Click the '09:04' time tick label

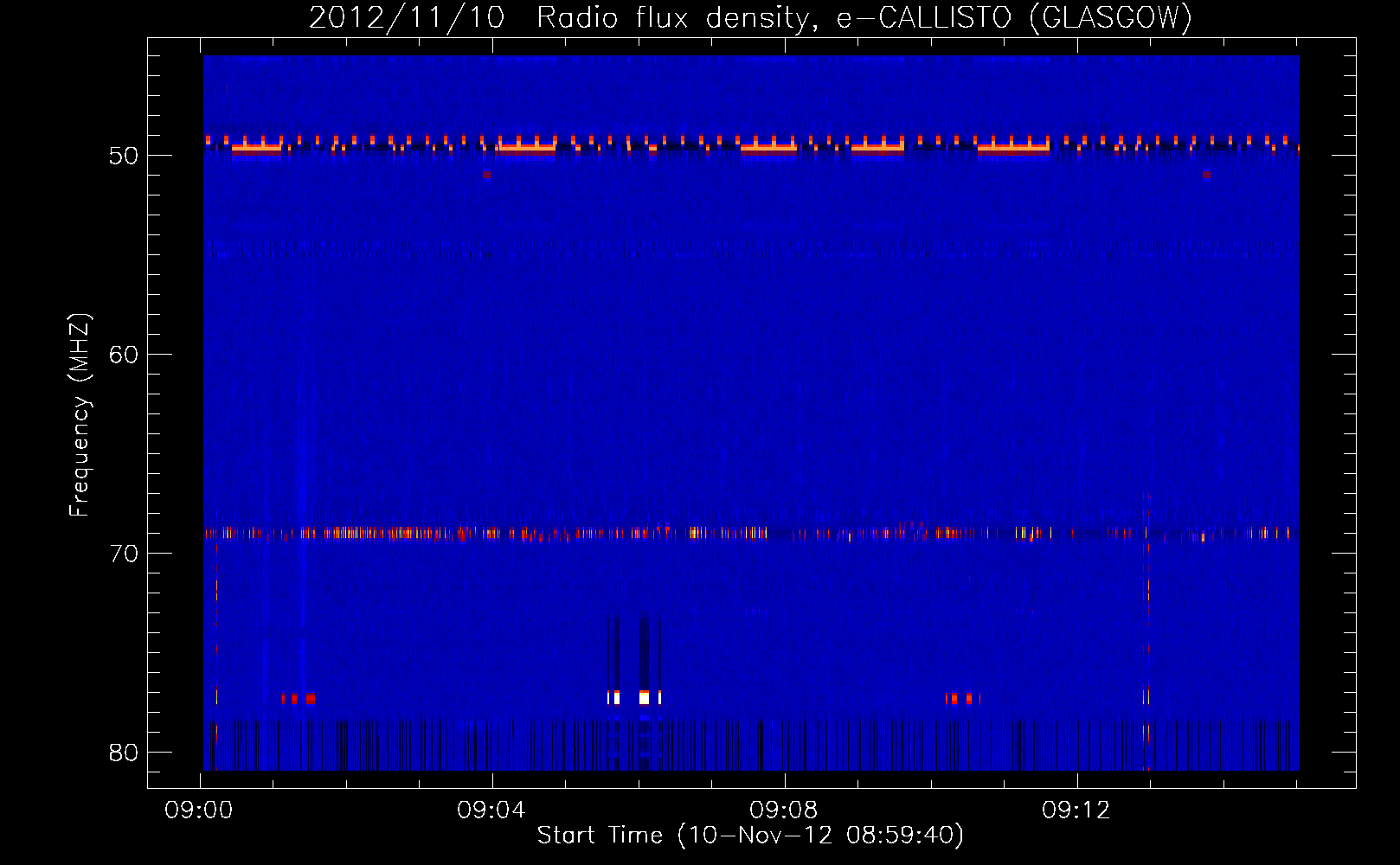point(491,811)
